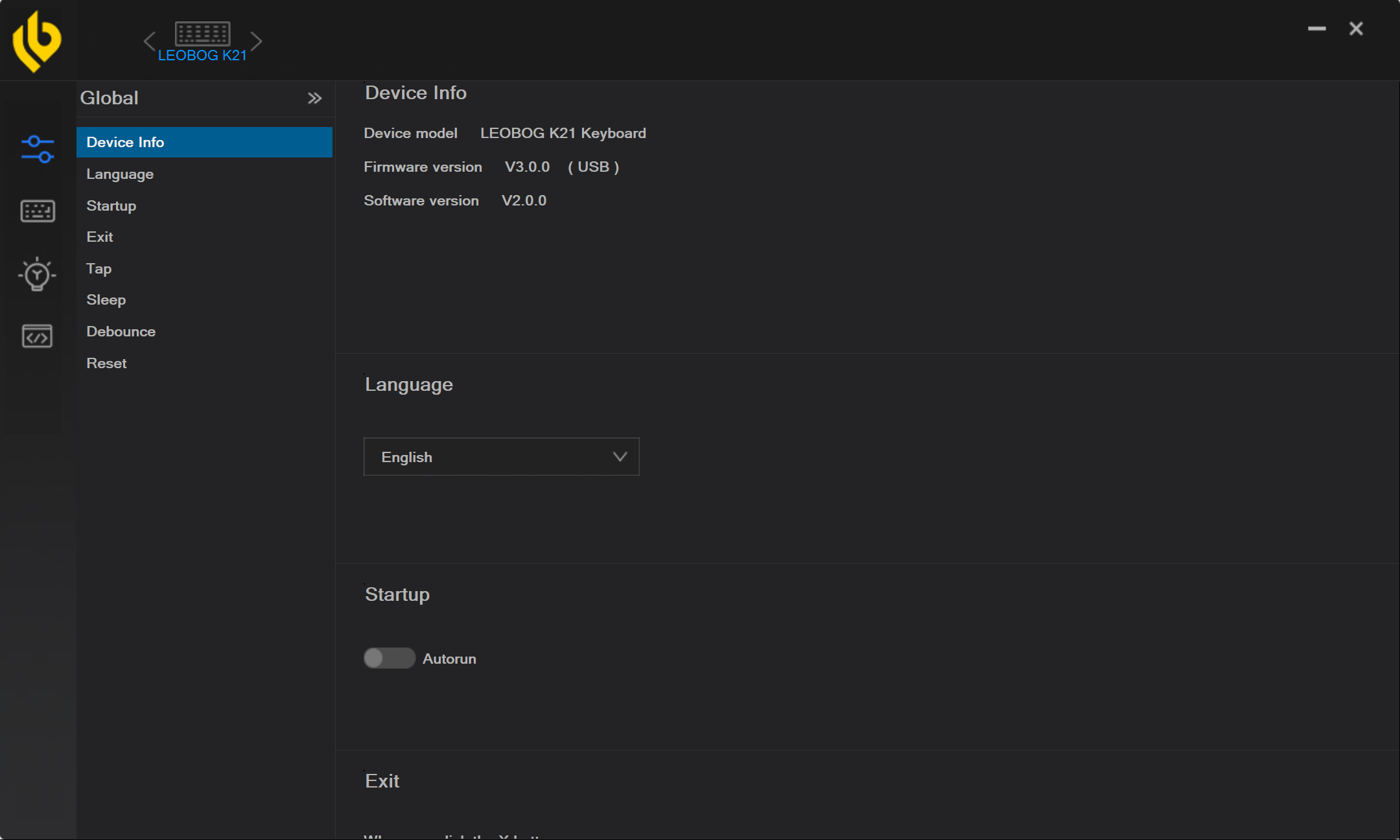
Task: Click the ( USB ) connection label
Action: click(593, 167)
